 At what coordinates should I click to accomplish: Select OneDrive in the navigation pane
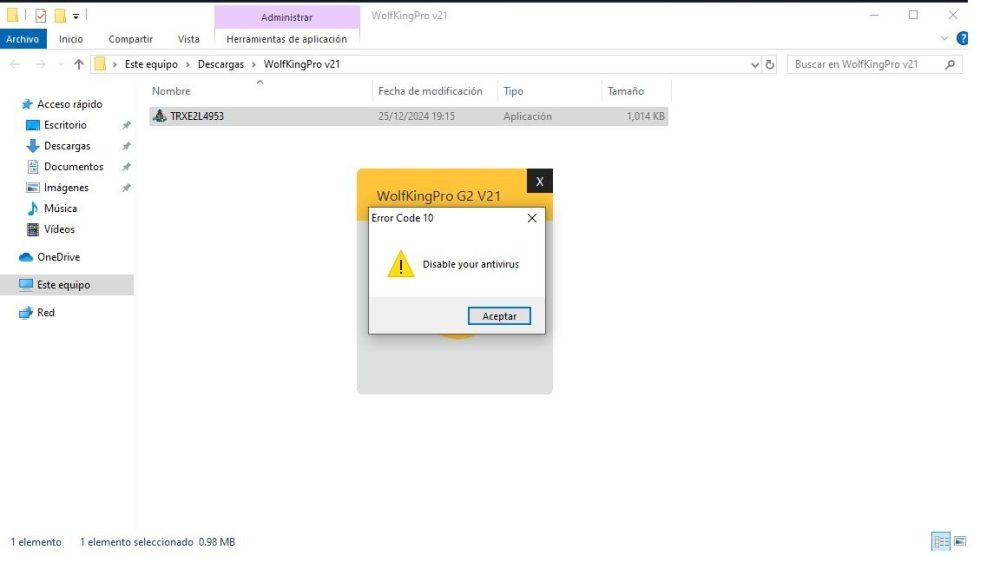pos(58,257)
